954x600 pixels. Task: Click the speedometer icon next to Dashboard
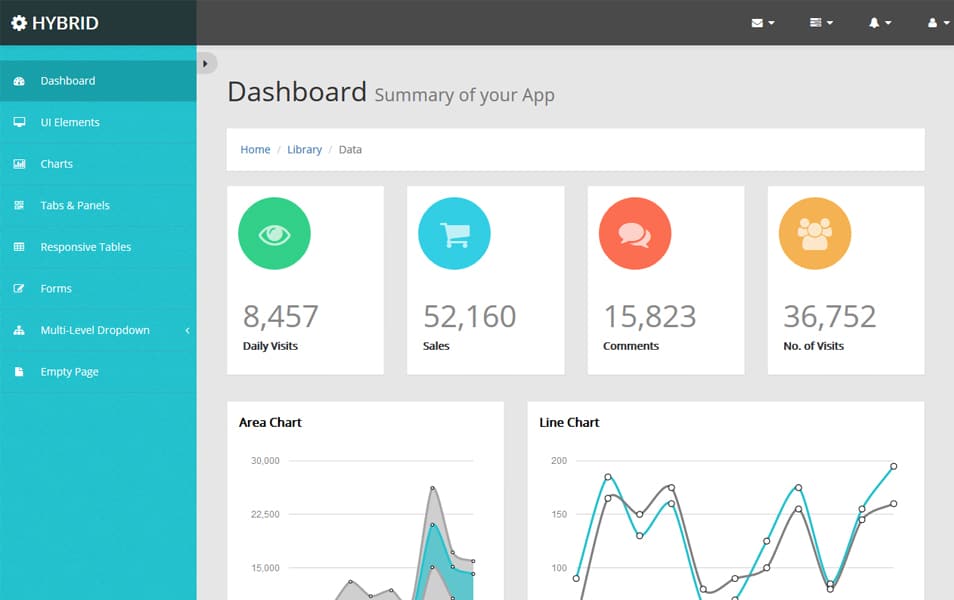[21, 80]
